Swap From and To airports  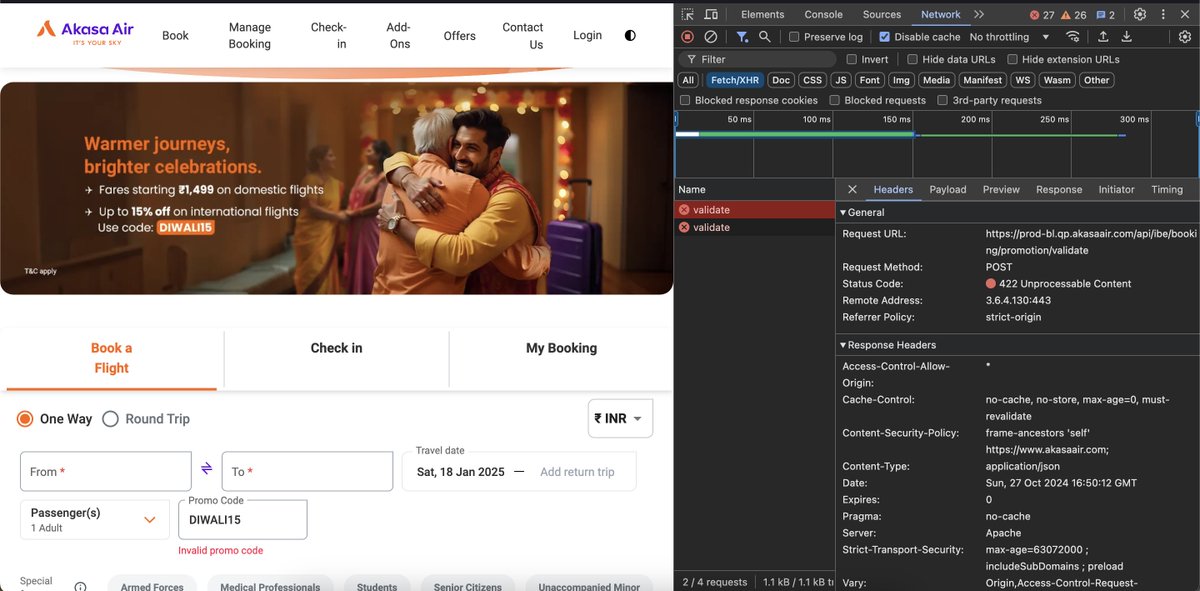coord(207,468)
